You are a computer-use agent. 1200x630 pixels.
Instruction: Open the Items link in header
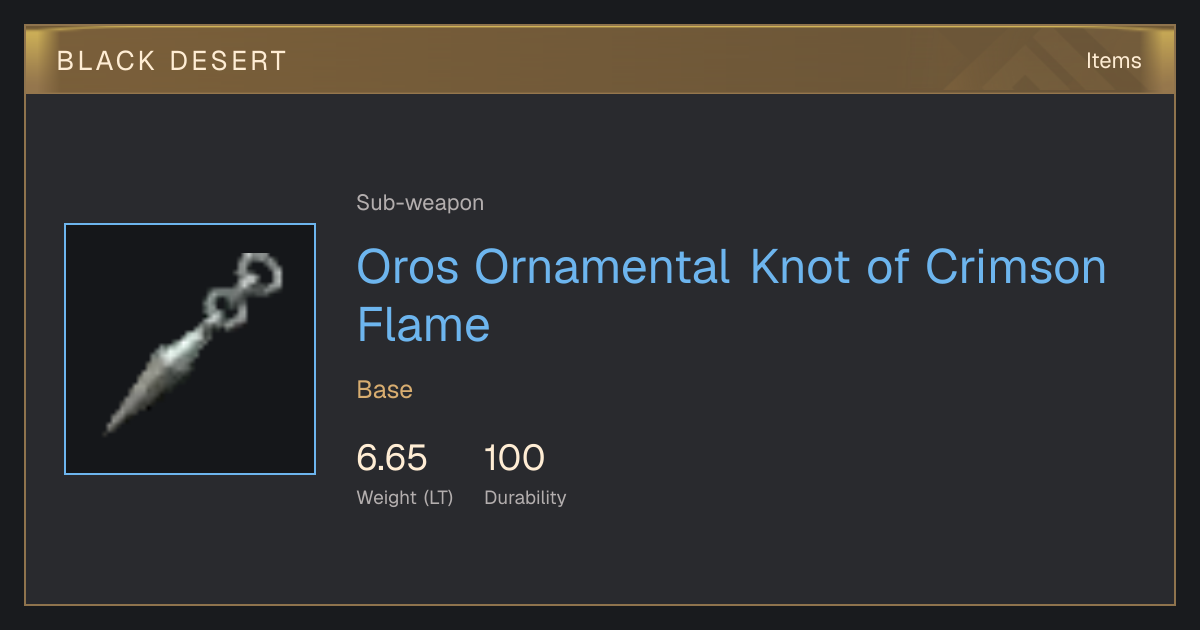(x=1113, y=61)
